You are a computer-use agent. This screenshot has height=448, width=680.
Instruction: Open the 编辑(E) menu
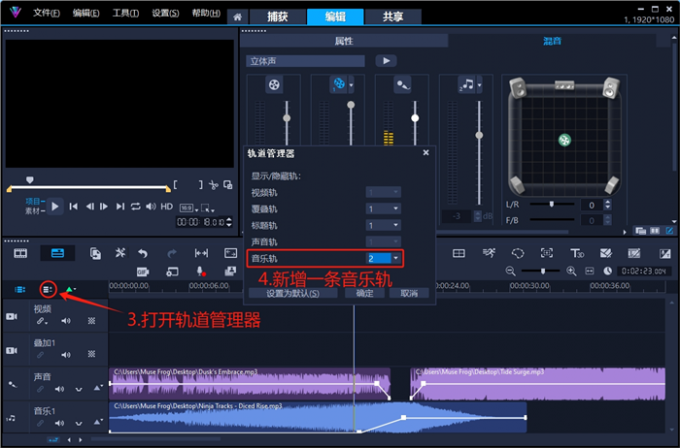86,13
